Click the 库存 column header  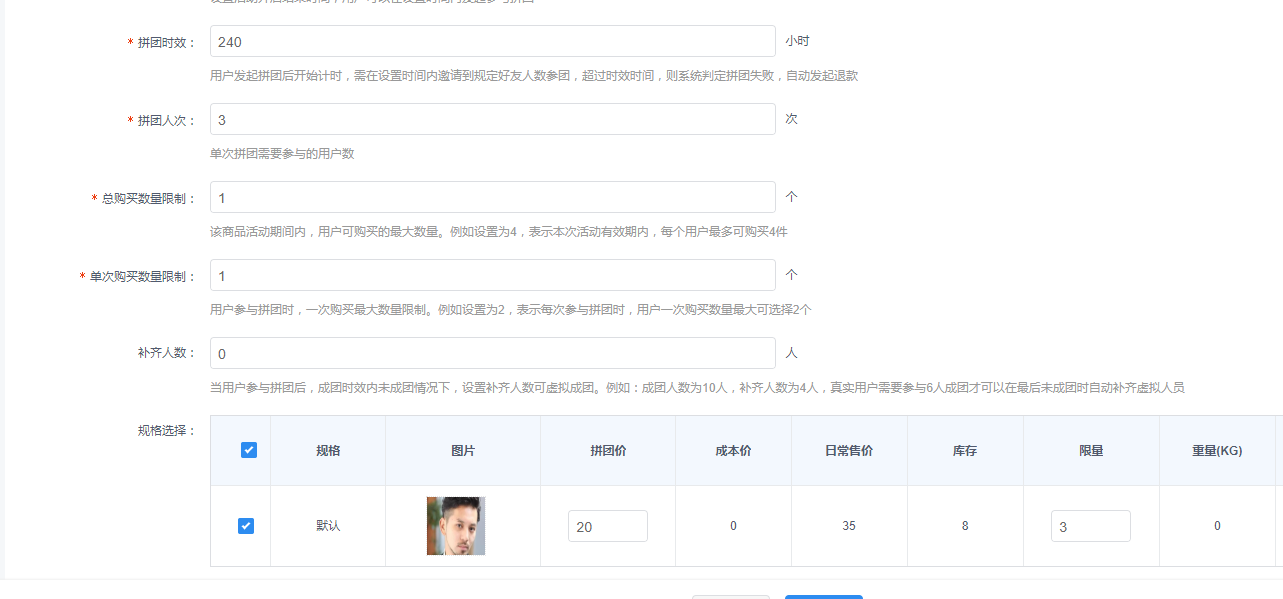coord(965,451)
